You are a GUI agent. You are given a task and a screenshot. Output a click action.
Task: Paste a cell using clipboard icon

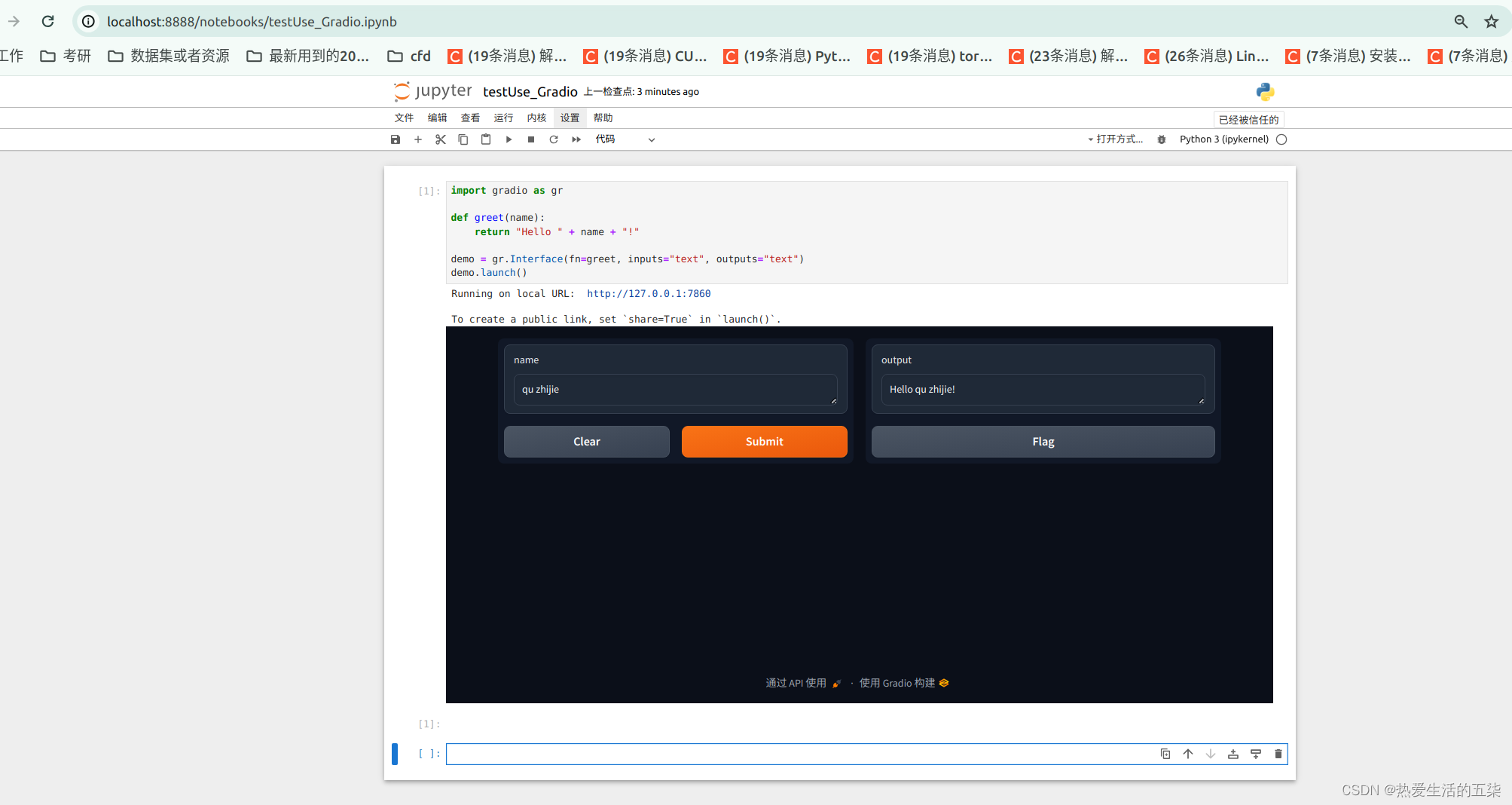click(x=486, y=139)
